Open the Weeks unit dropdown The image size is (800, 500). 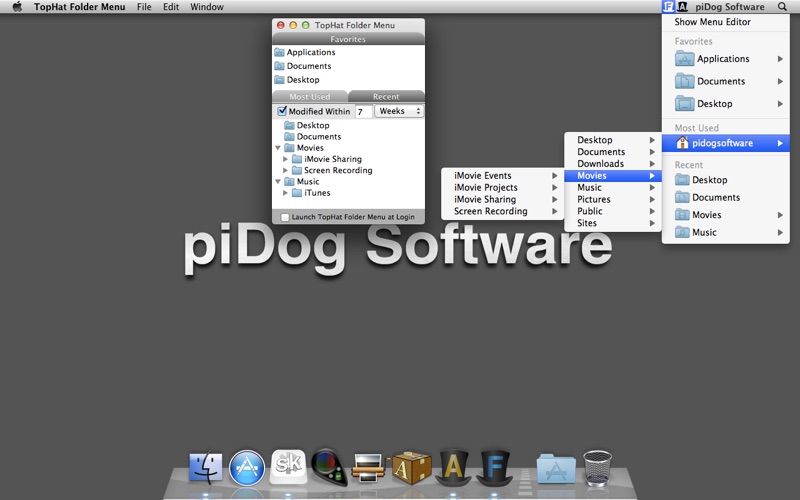(x=399, y=111)
